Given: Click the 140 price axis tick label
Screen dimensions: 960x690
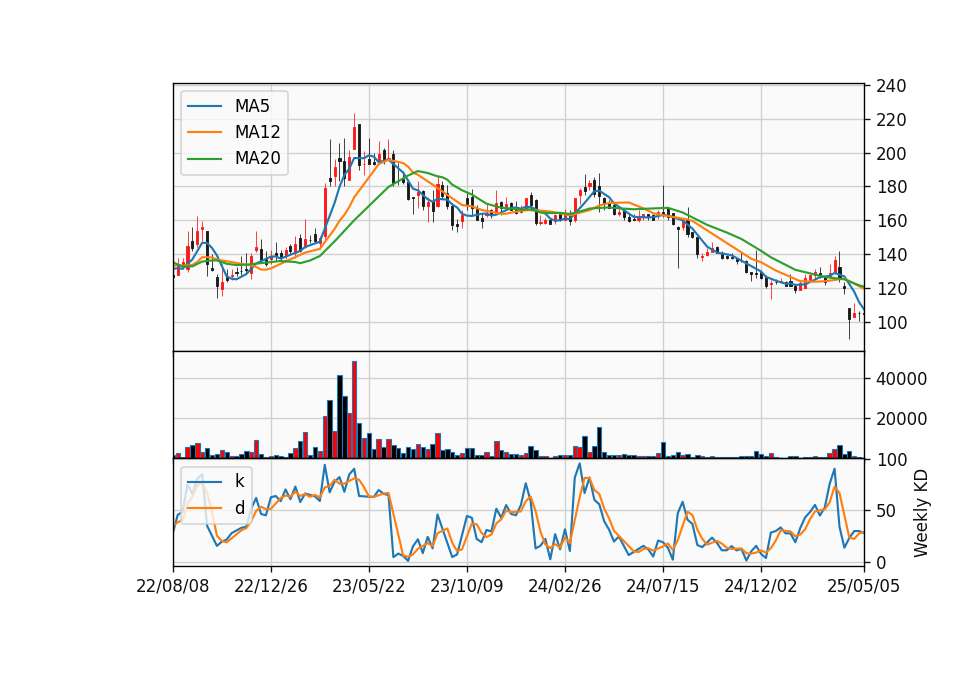Looking at the screenshot, I should tap(891, 255).
